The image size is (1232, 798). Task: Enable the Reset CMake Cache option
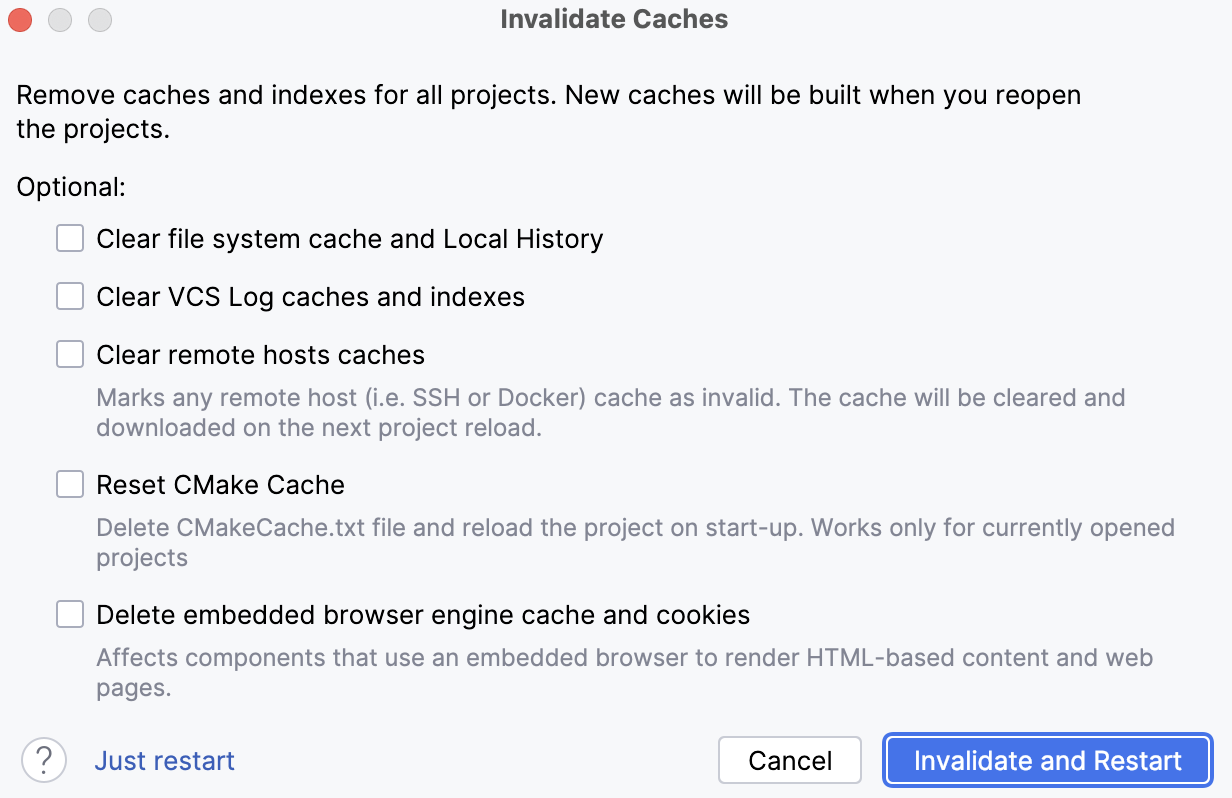pos(69,484)
